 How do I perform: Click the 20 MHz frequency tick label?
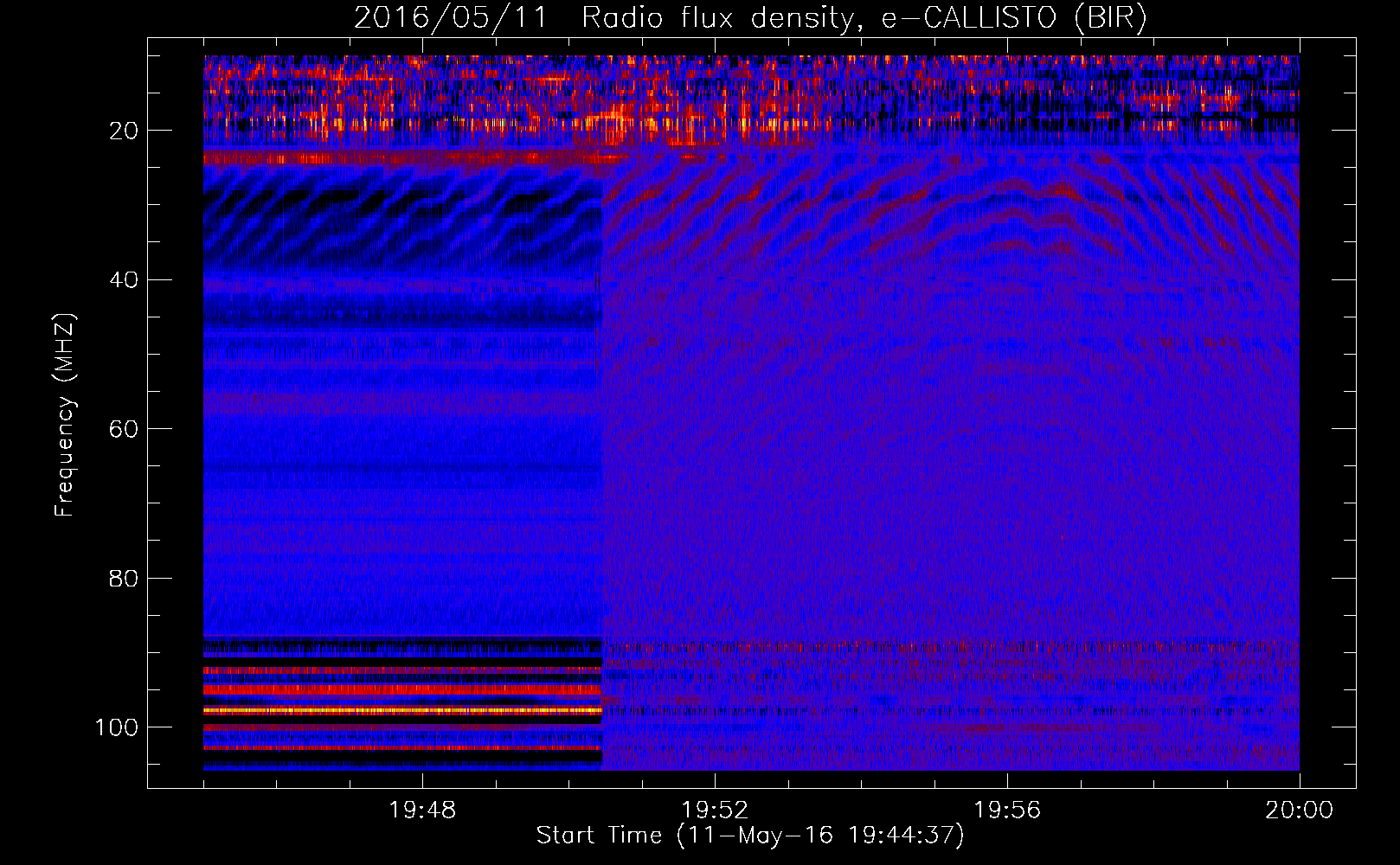click(x=124, y=131)
